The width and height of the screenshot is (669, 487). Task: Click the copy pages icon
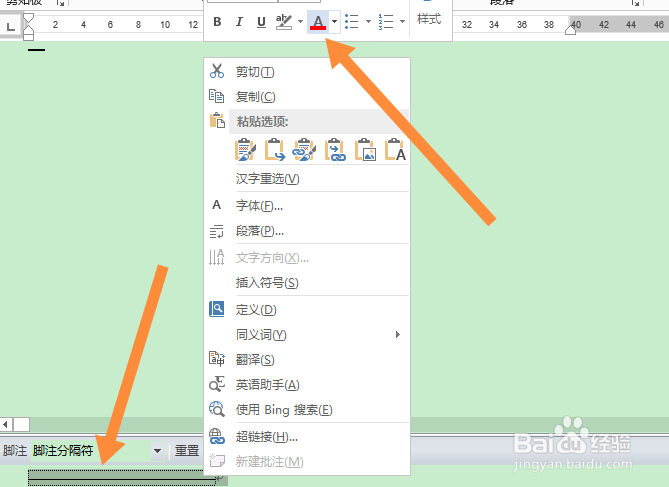coord(216,96)
